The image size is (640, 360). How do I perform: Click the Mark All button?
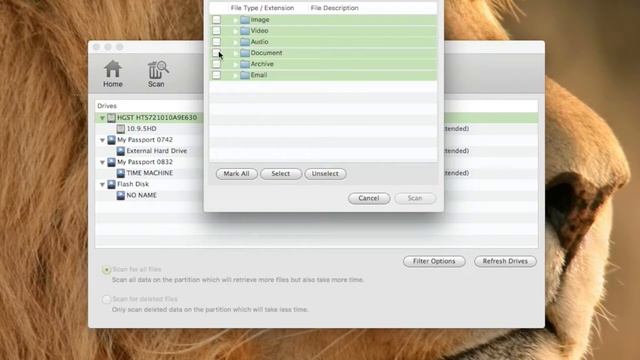tap(236, 174)
